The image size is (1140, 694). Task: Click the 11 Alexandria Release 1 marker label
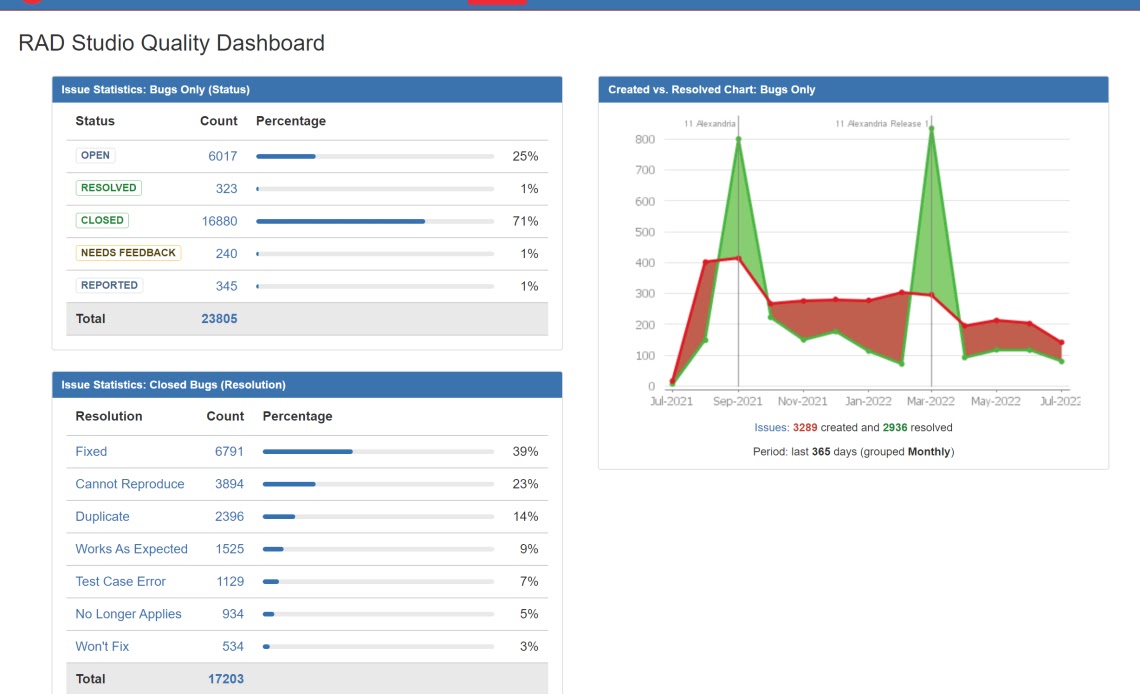[x=881, y=124]
